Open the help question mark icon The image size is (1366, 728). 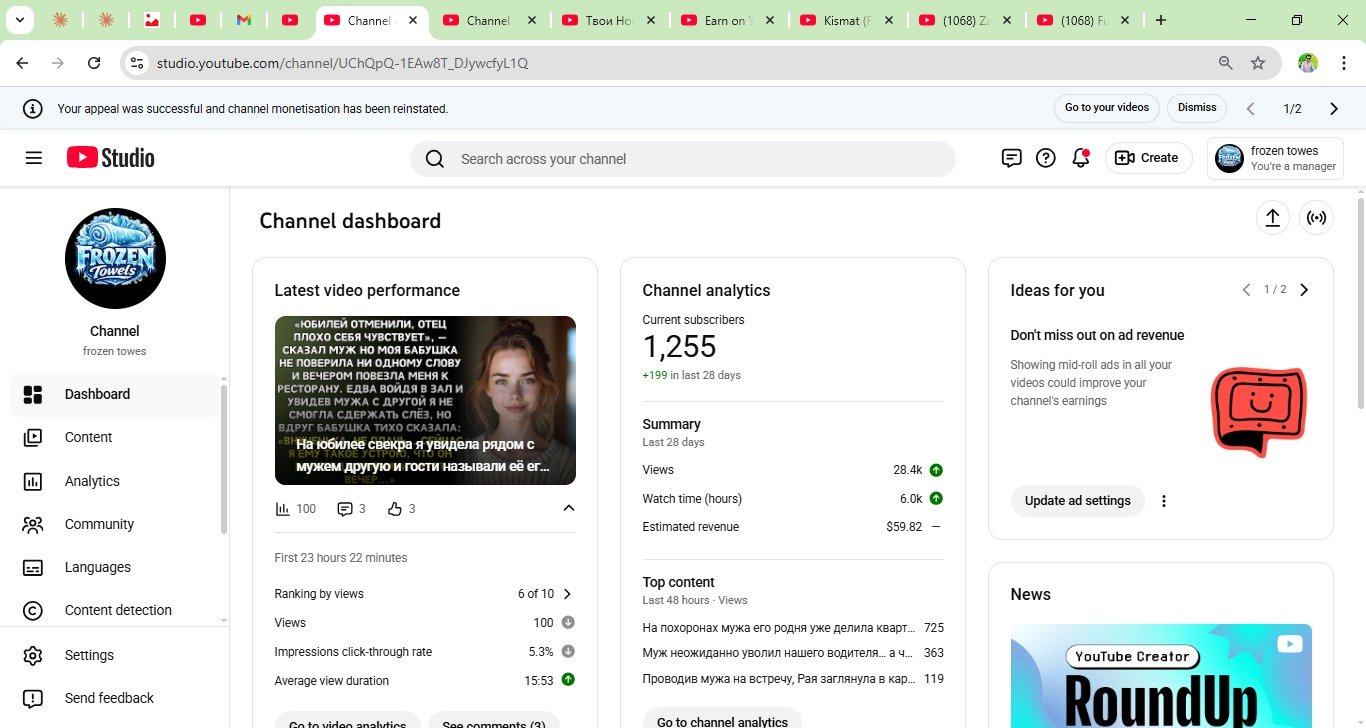click(x=1046, y=158)
